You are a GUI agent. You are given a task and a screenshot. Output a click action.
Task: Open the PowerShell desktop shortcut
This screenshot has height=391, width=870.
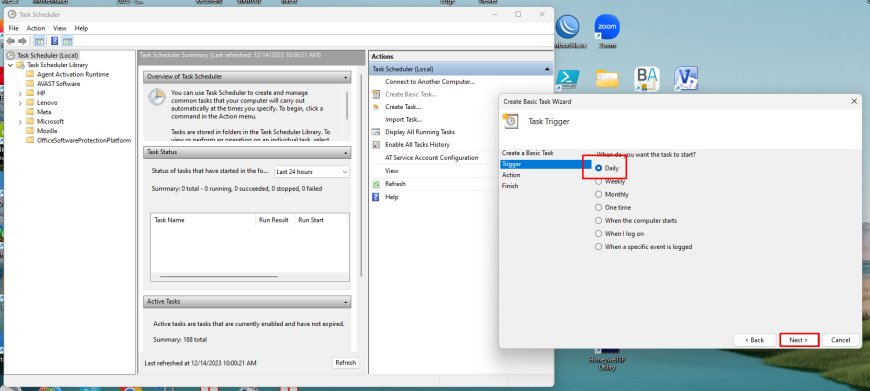(568, 80)
